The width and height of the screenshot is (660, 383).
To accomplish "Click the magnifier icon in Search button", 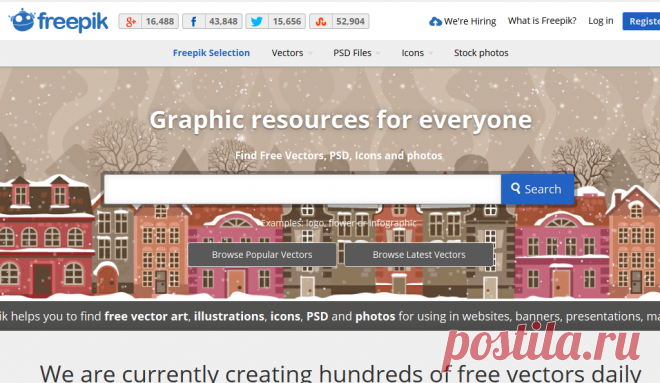I will pyautogui.click(x=516, y=189).
